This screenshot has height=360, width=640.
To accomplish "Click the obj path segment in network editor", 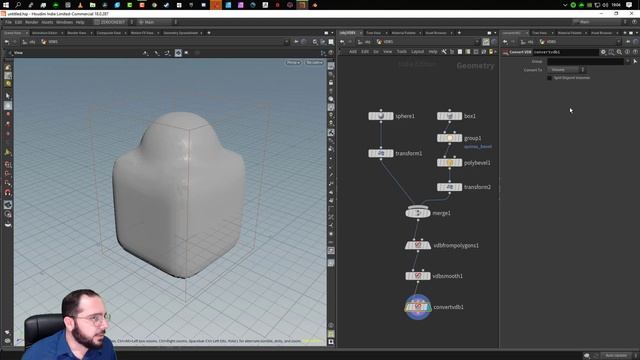I will tap(367, 42).
